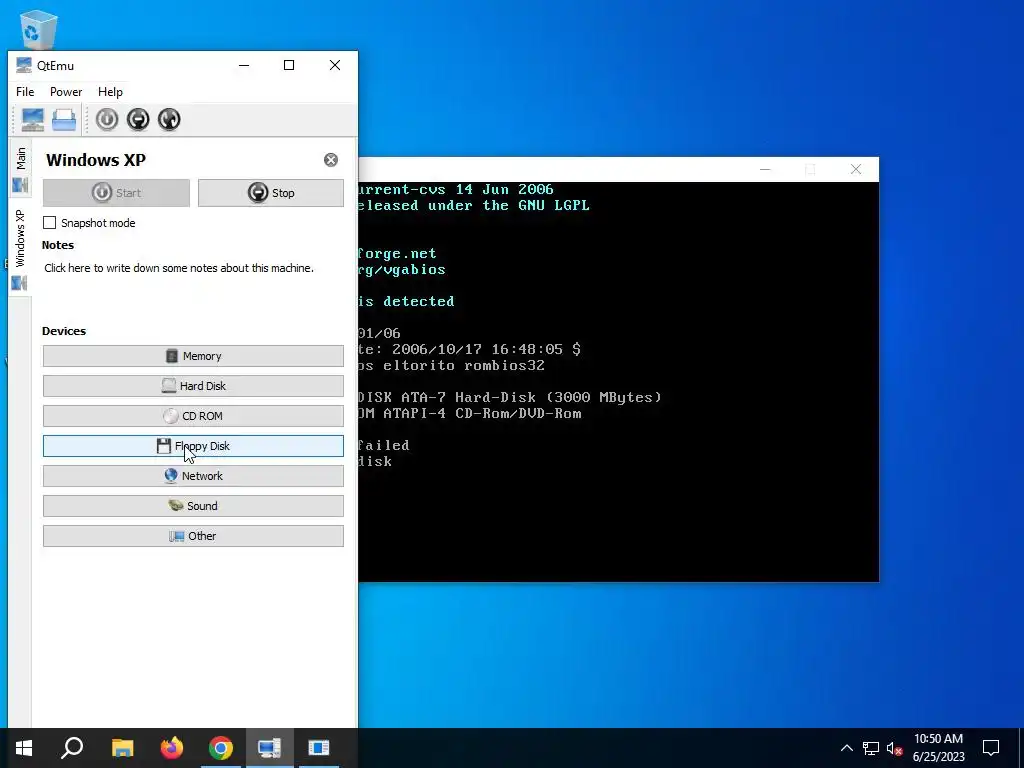Image resolution: width=1024 pixels, height=768 pixels.
Task: Maximize the QtEmu window
Action: click(x=289, y=65)
